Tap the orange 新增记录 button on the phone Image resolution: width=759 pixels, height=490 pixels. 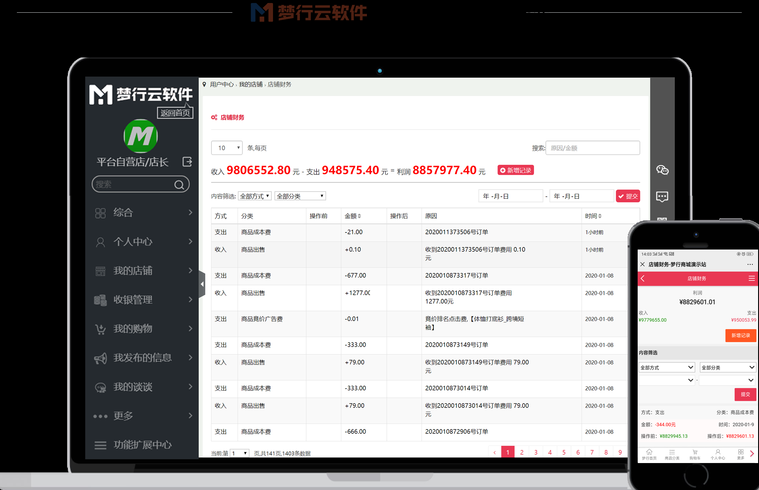point(740,335)
